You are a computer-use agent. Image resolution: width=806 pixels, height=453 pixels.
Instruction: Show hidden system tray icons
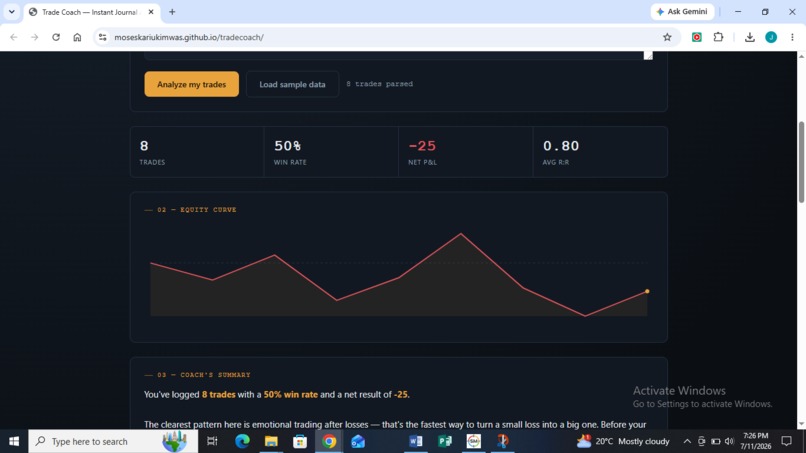click(687, 441)
